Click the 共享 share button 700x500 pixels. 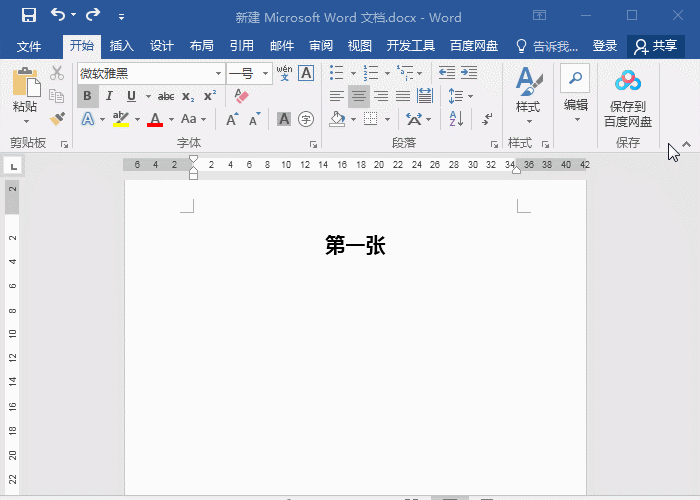655,46
